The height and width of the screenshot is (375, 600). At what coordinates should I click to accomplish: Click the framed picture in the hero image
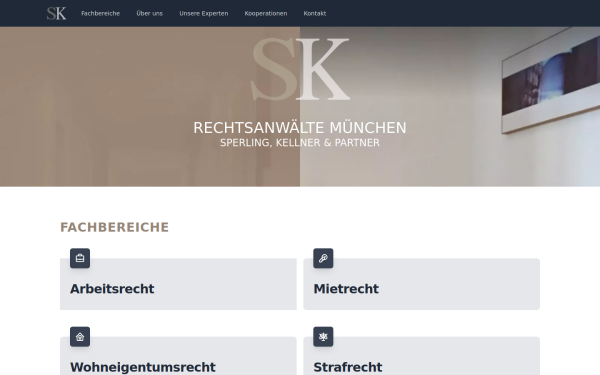coord(551,80)
